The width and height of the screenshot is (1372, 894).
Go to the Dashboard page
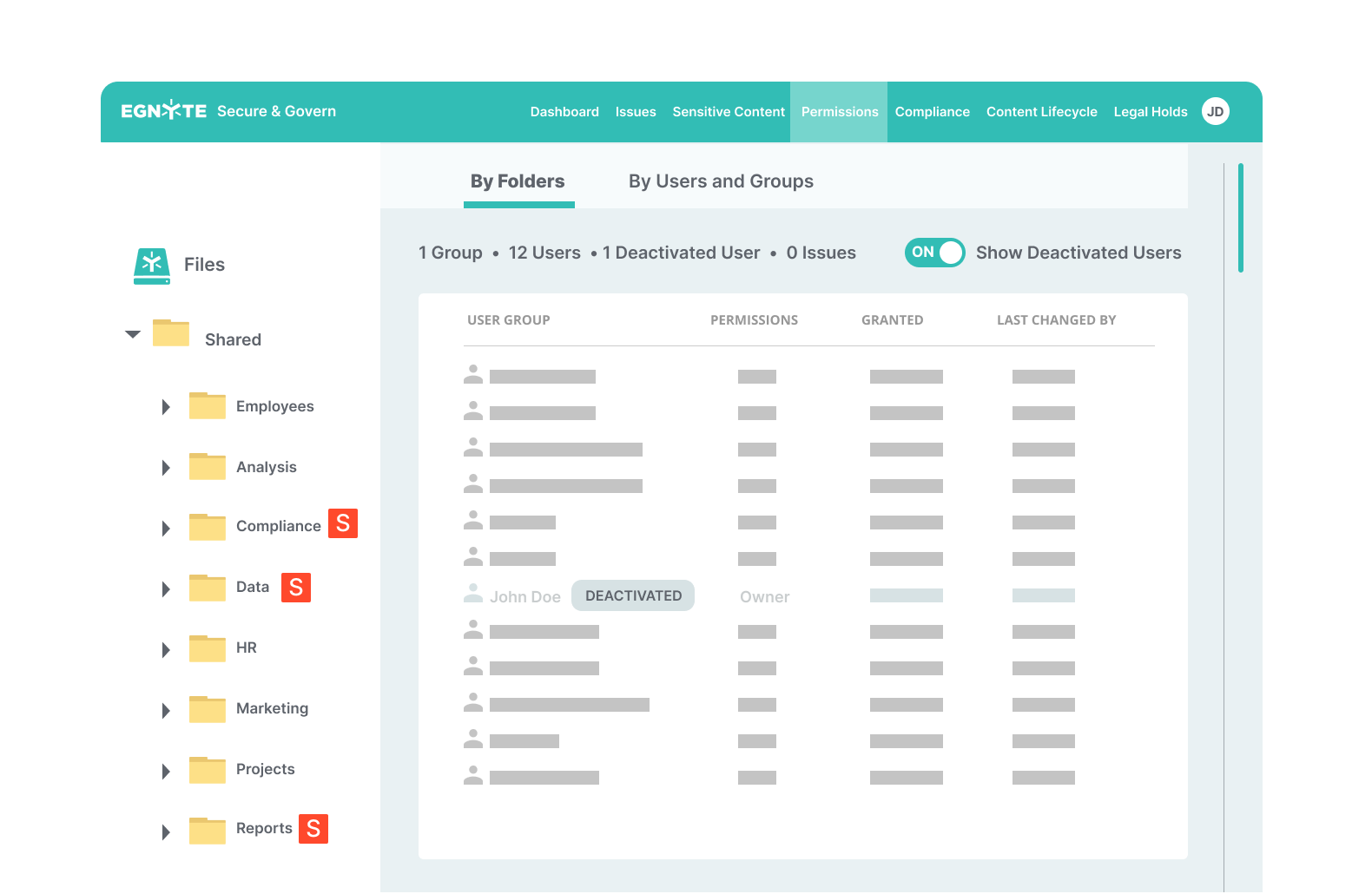pyautogui.click(x=564, y=112)
